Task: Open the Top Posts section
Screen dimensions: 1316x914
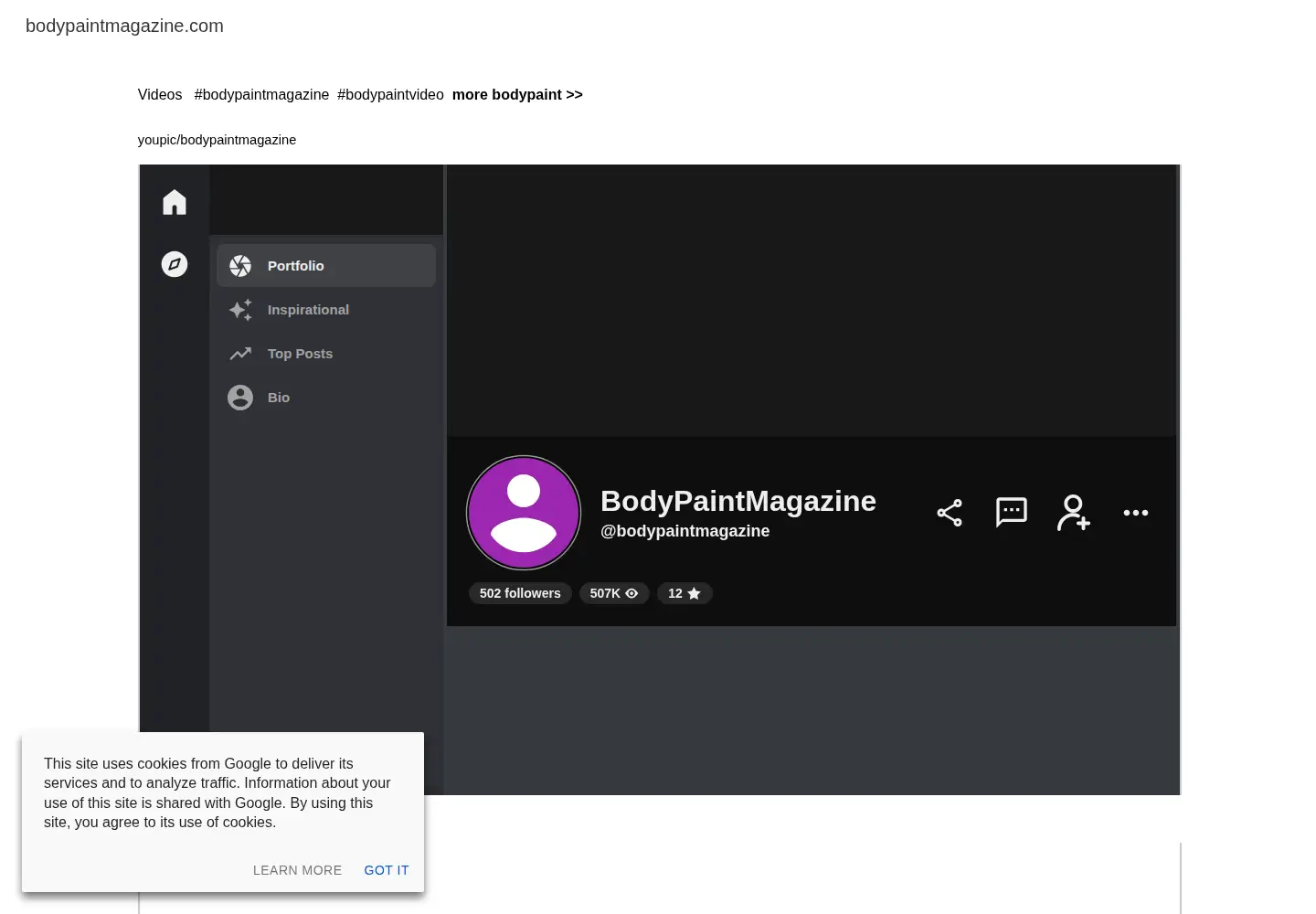Action: pyautogui.click(x=326, y=354)
